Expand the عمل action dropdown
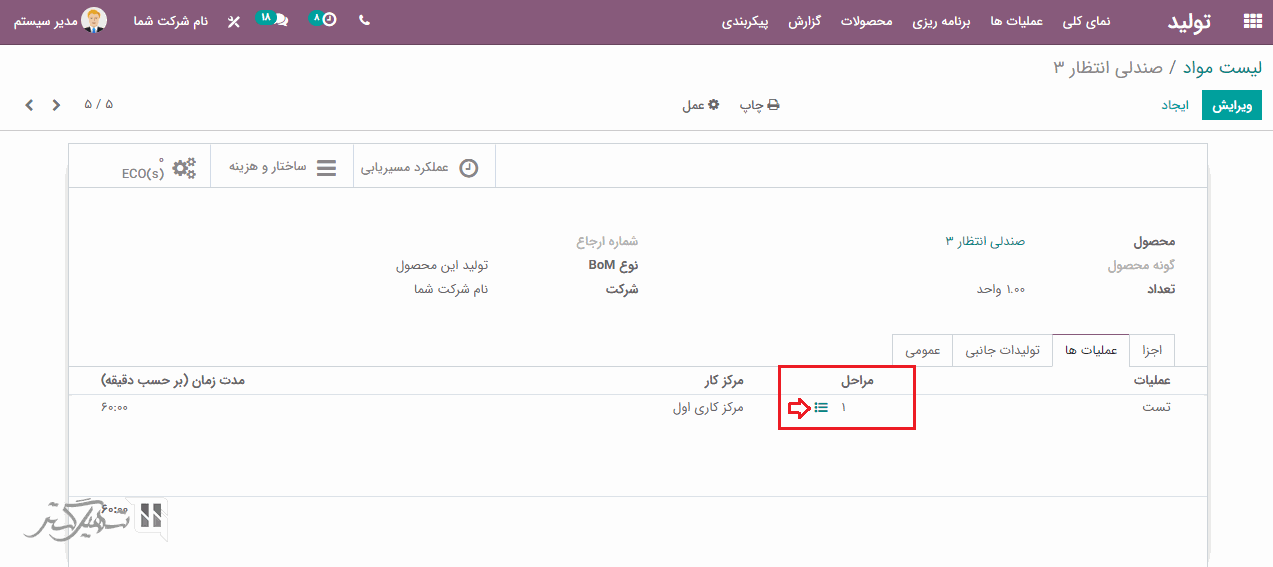The image size is (1273, 567). tap(700, 105)
